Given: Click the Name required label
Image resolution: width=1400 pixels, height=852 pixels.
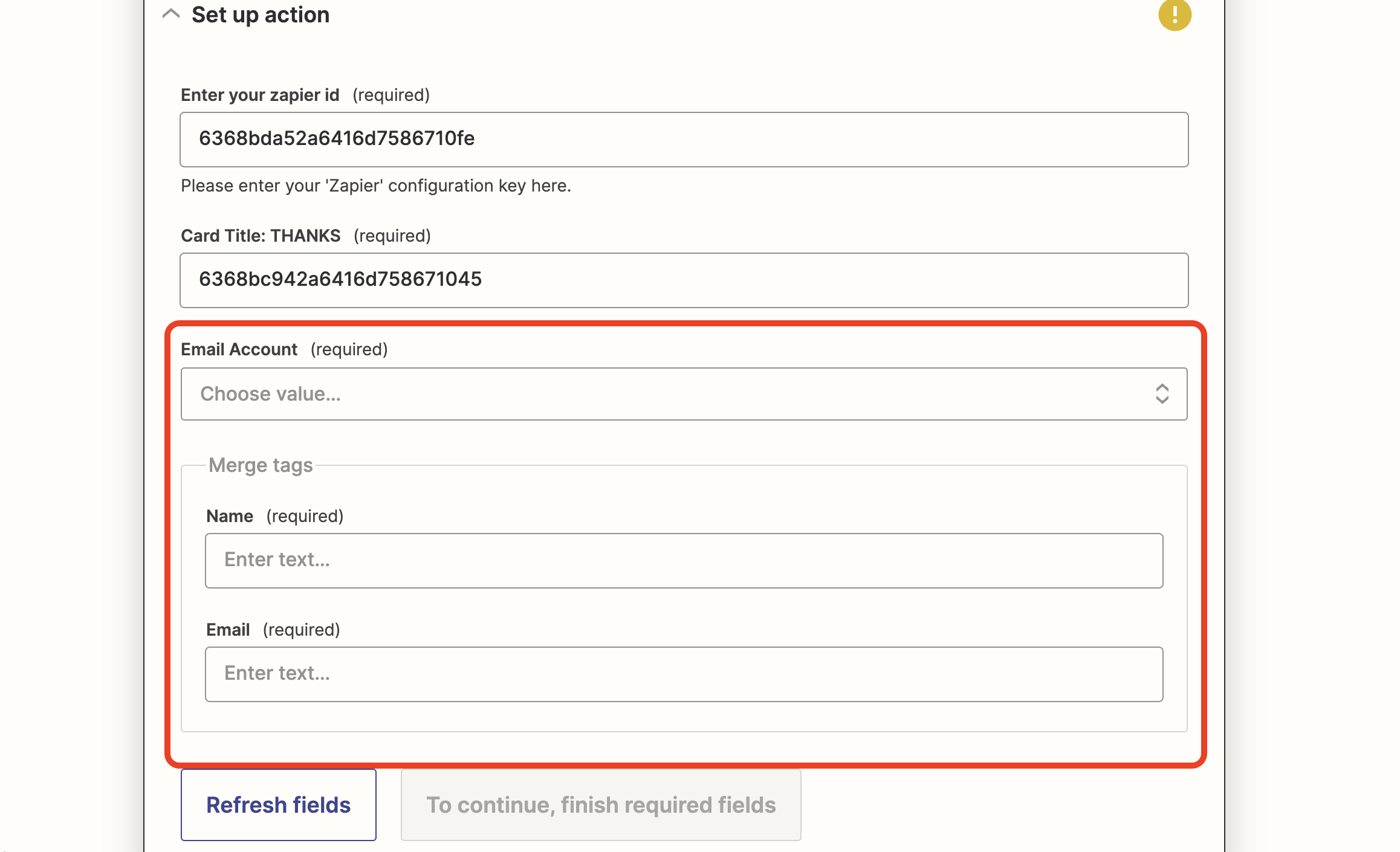Looking at the screenshot, I should pos(230,516).
